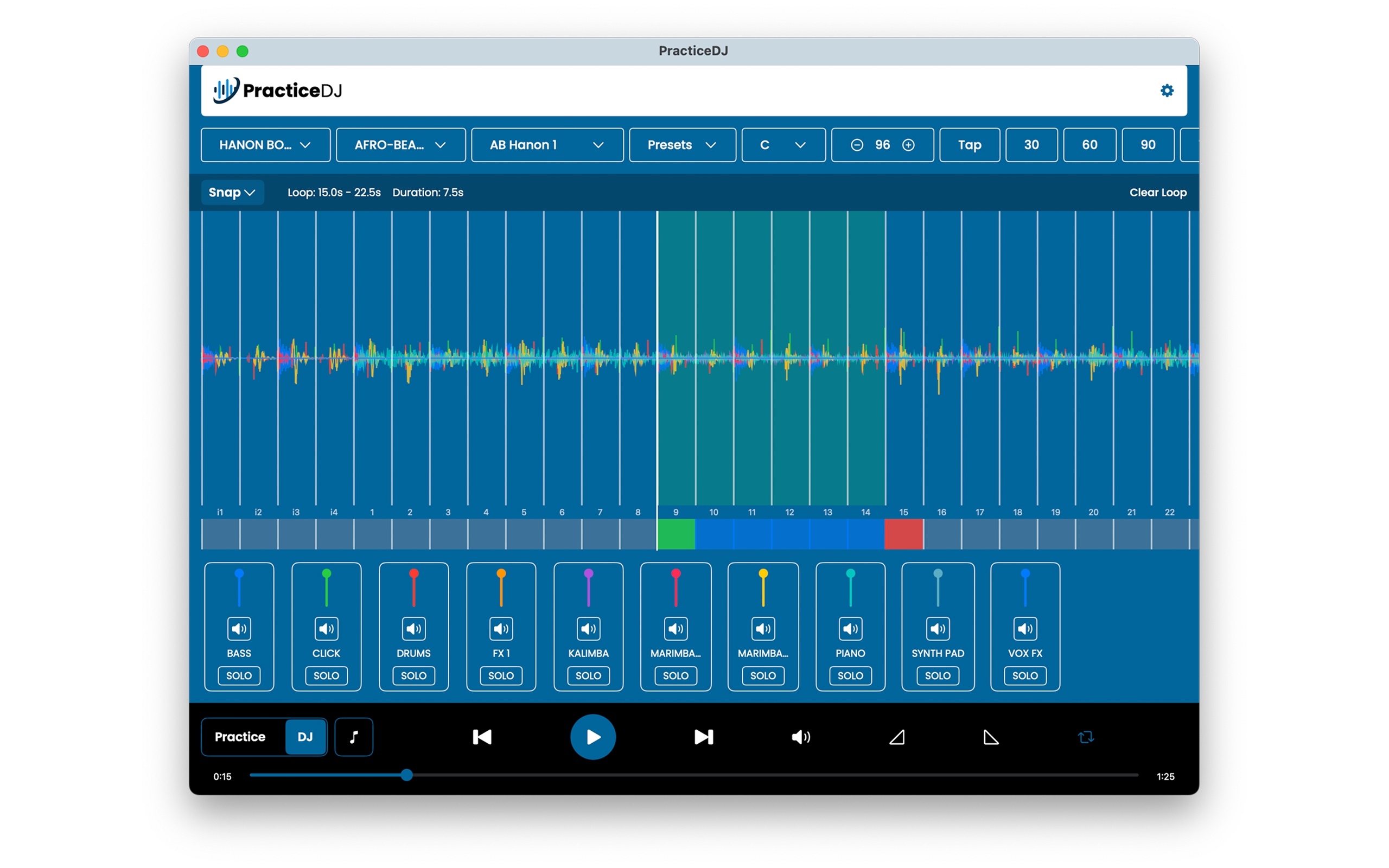Open the AB Hanon 1 dropdown
Screen dimensions: 1389x868
pyautogui.click(x=547, y=145)
